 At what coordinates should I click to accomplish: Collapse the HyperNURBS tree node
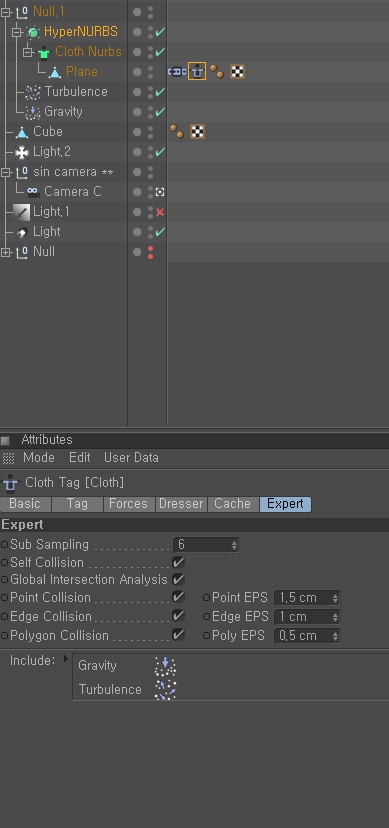(16, 32)
